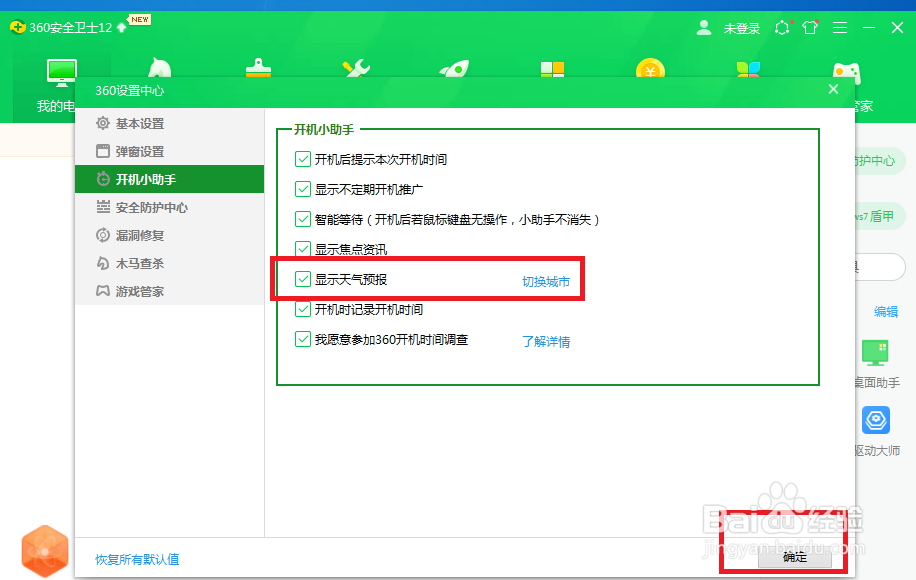The height and width of the screenshot is (580, 916).
Task: Select 游戏管家 in sidebar
Action: coord(169,291)
